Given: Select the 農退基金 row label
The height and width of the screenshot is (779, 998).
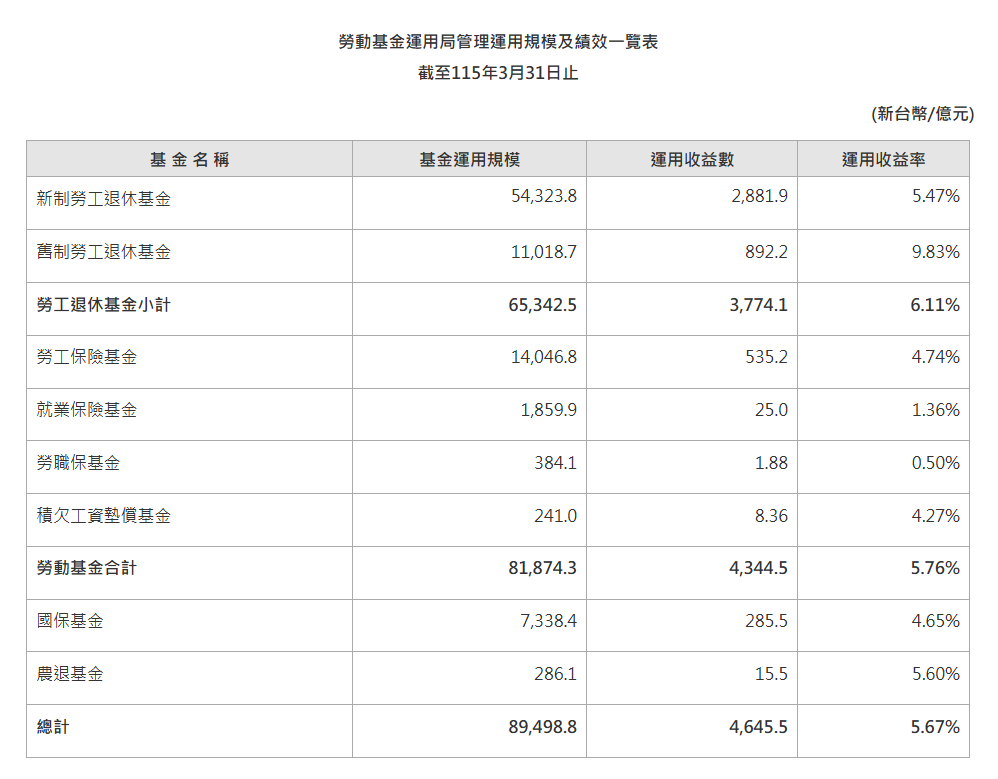Looking at the screenshot, I should point(70,673).
